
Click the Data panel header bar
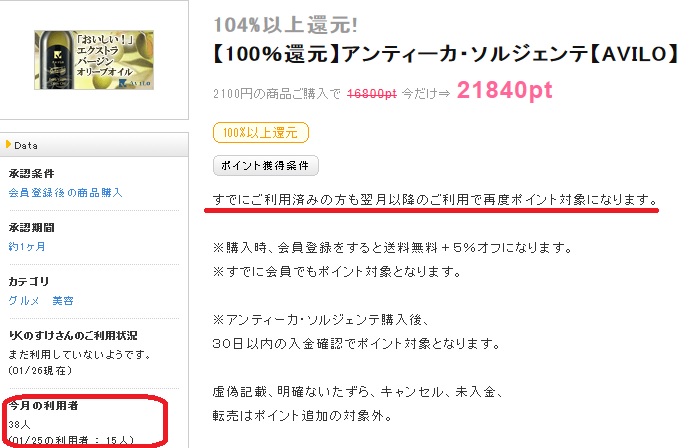[94, 145]
